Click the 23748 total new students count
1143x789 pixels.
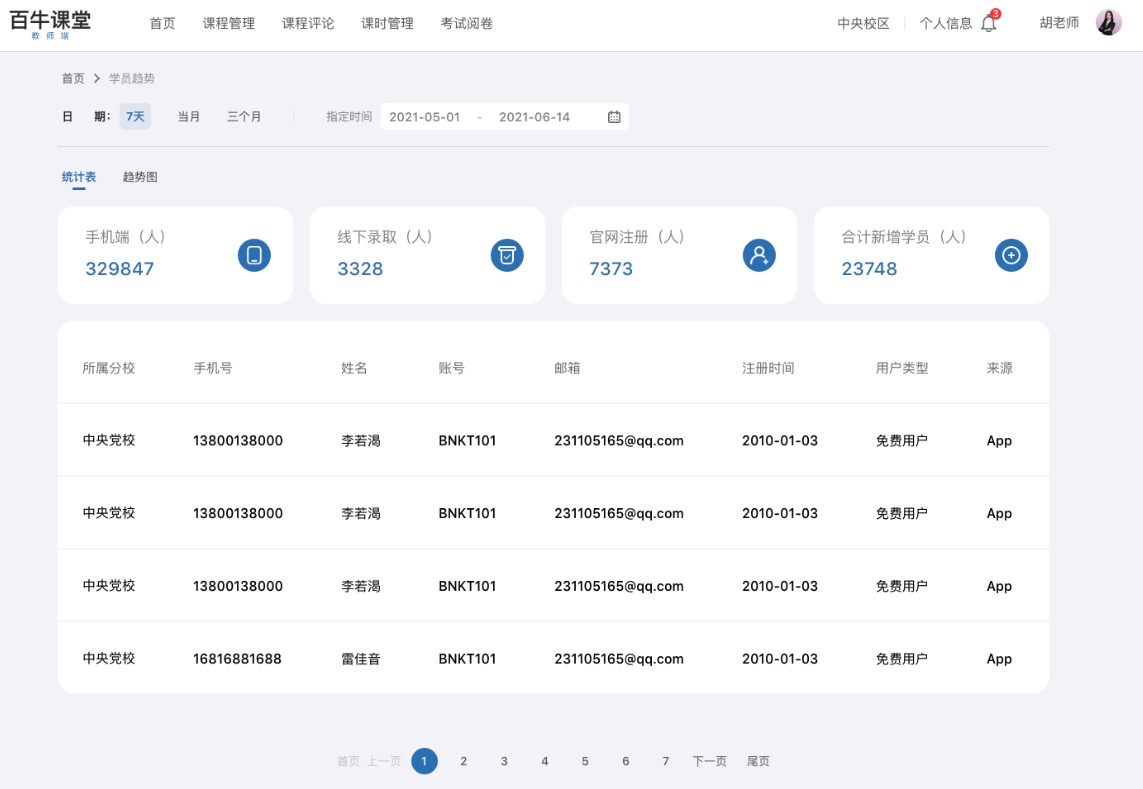[x=869, y=268]
